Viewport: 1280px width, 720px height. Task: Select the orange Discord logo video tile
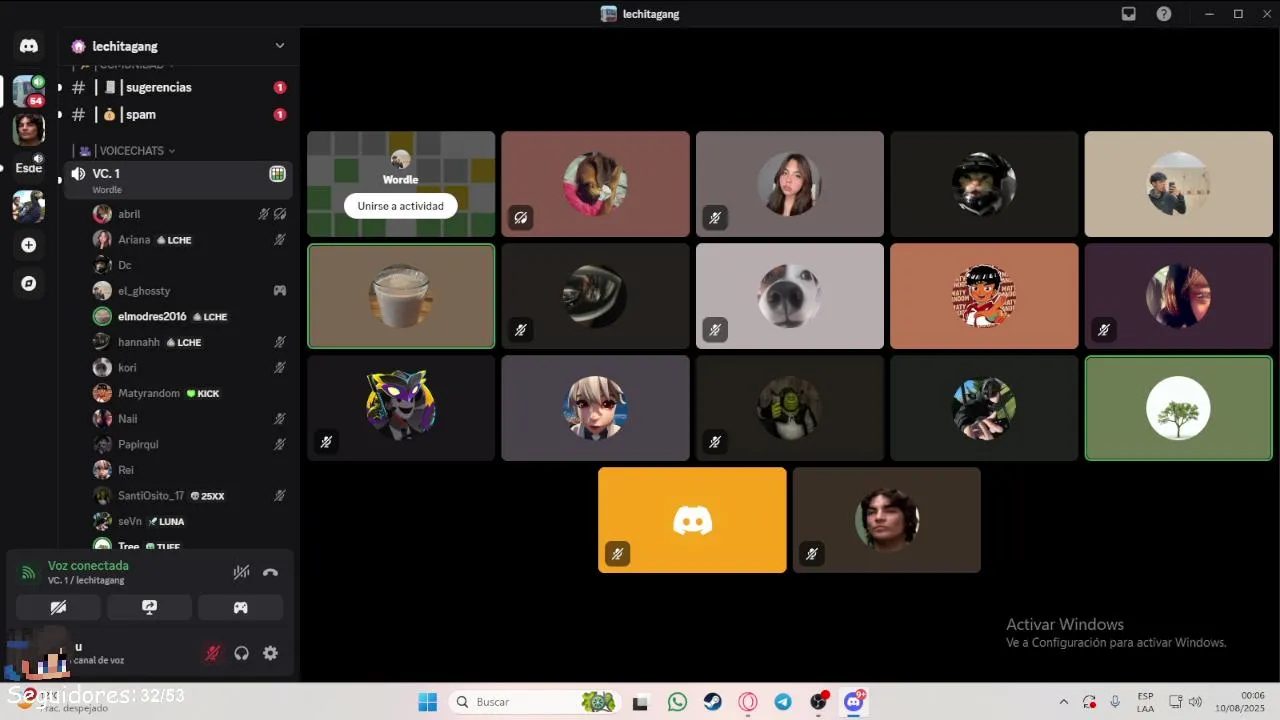tap(692, 520)
